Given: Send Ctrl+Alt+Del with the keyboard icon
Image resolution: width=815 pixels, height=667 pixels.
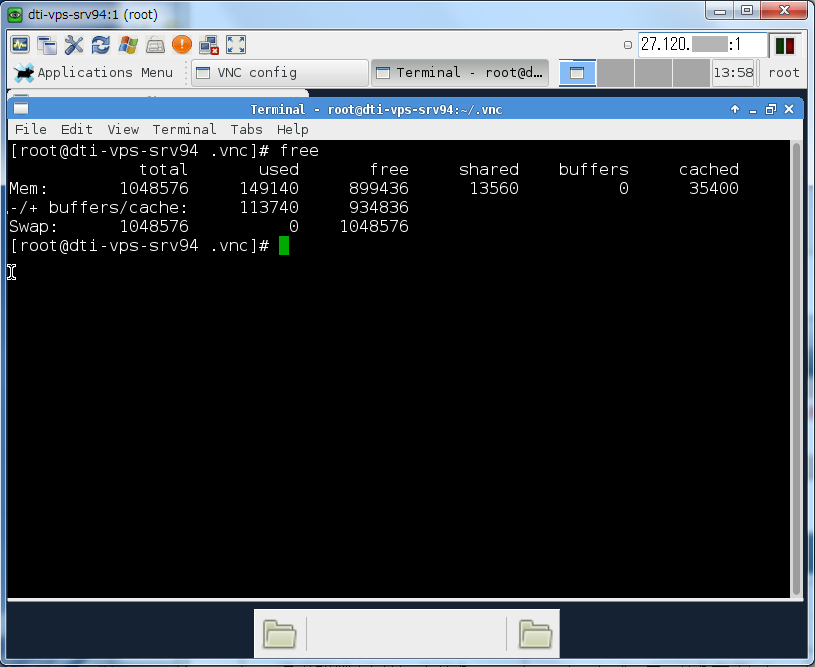Looking at the screenshot, I should [155, 44].
